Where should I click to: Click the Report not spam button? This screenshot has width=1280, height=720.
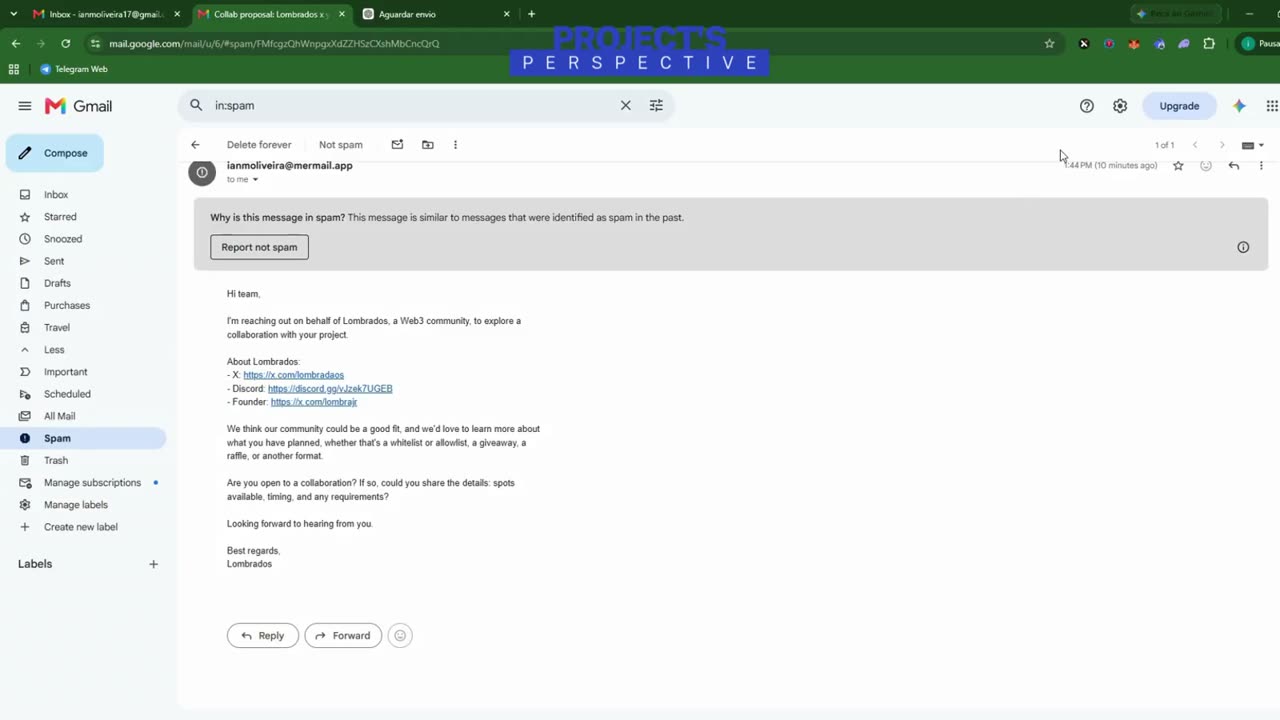[259, 247]
